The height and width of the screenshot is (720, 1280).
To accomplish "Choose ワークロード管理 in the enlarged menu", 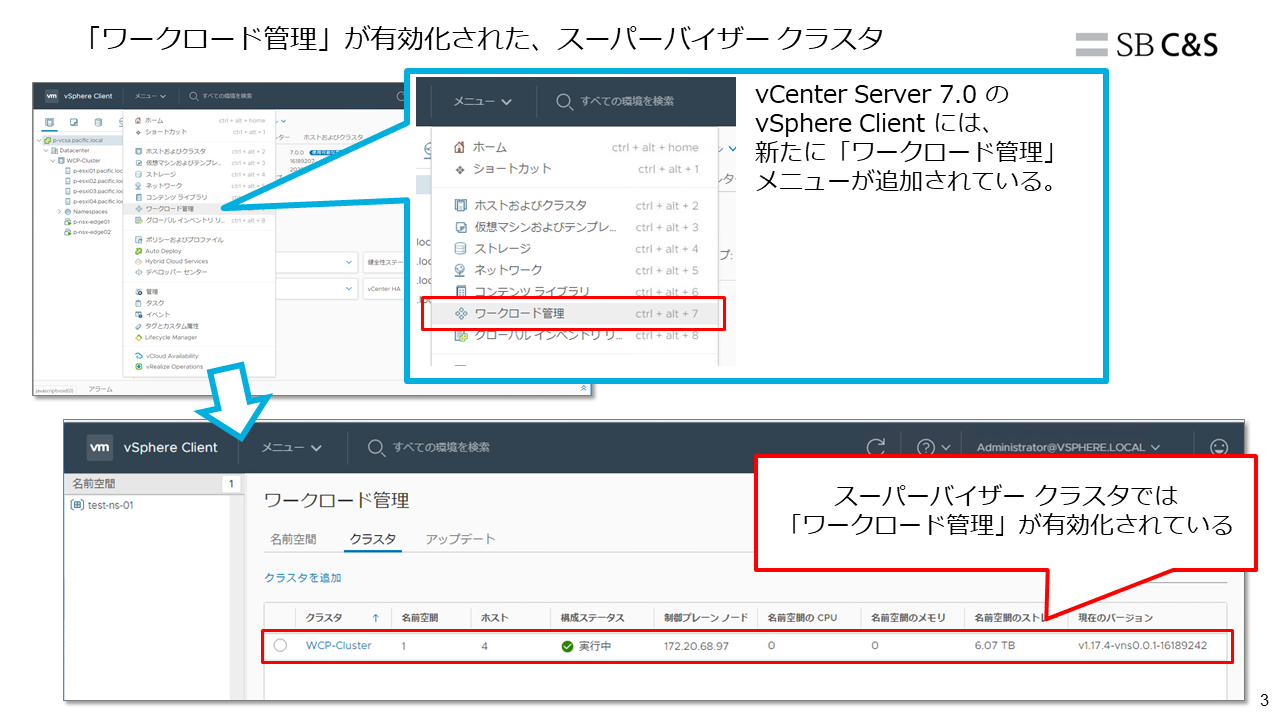I will point(575,314).
